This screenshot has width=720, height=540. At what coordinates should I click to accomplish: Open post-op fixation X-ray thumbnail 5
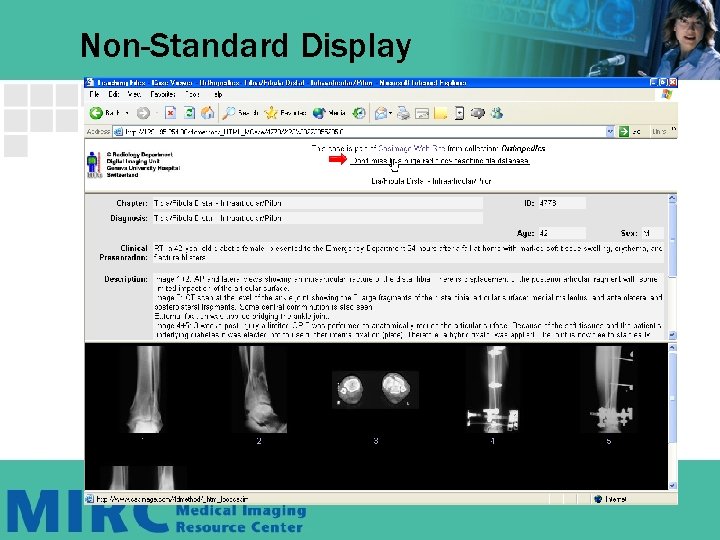(609, 389)
